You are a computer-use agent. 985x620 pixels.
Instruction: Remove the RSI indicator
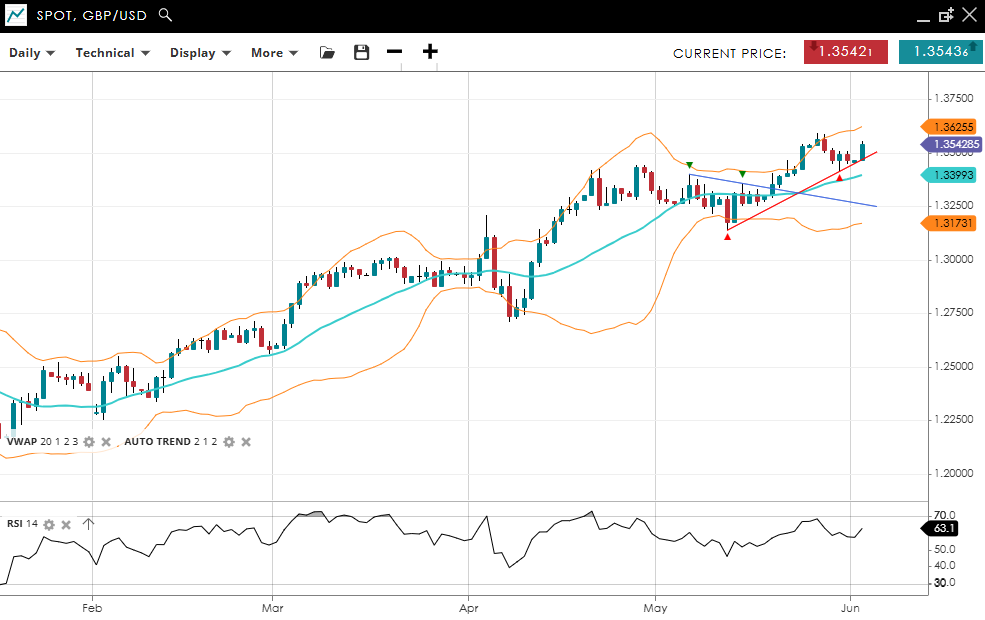coord(66,524)
